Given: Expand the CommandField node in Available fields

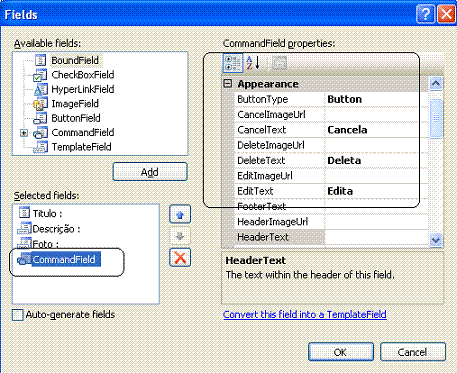Looking at the screenshot, I should [24, 133].
